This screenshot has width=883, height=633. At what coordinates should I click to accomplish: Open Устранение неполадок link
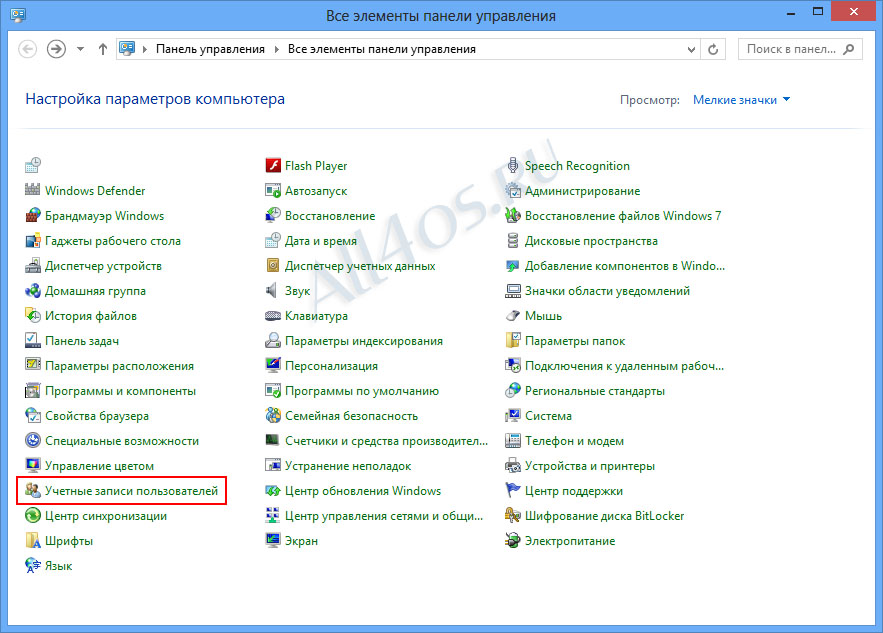point(348,466)
